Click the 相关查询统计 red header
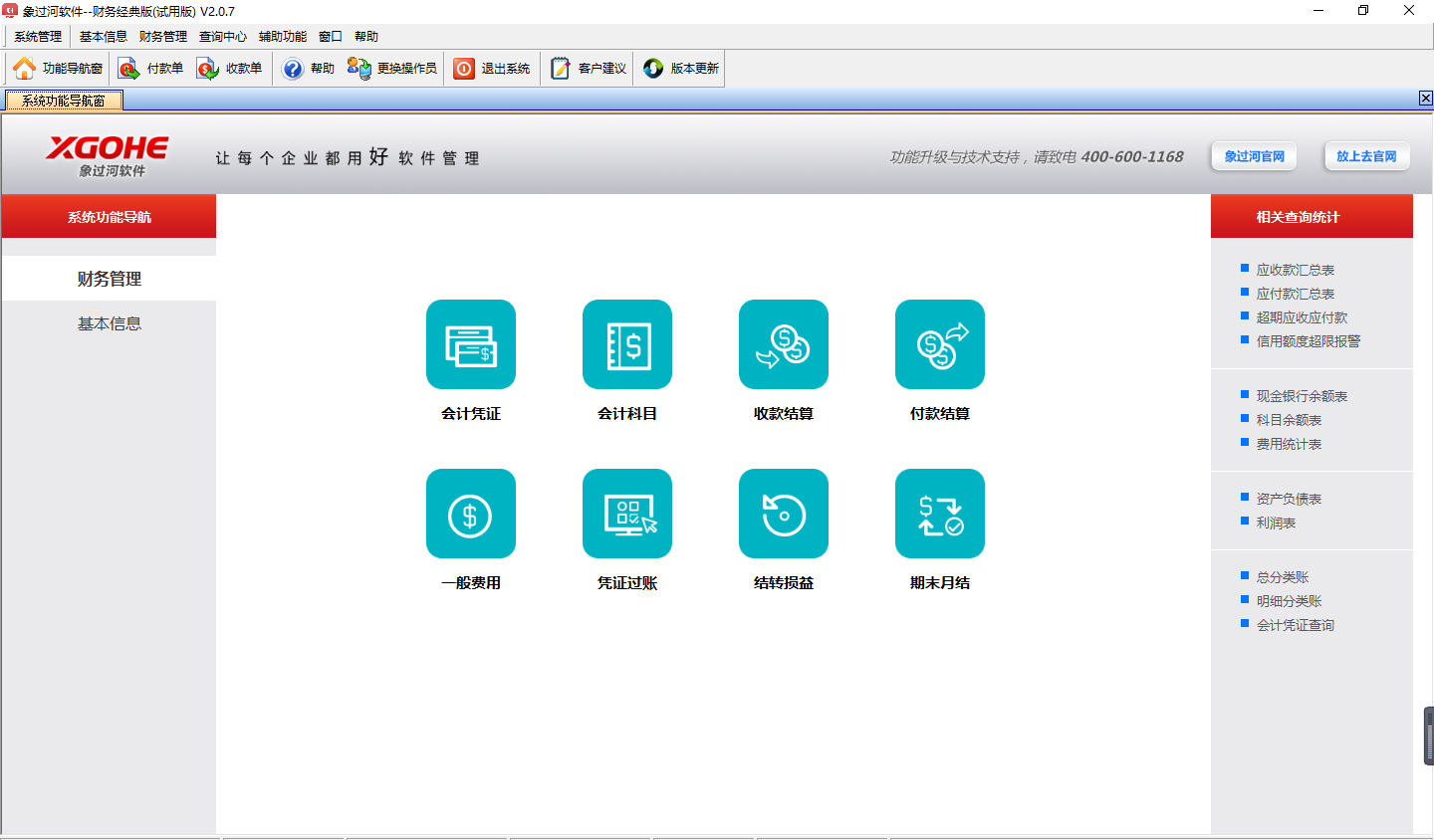 [x=1312, y=216]
